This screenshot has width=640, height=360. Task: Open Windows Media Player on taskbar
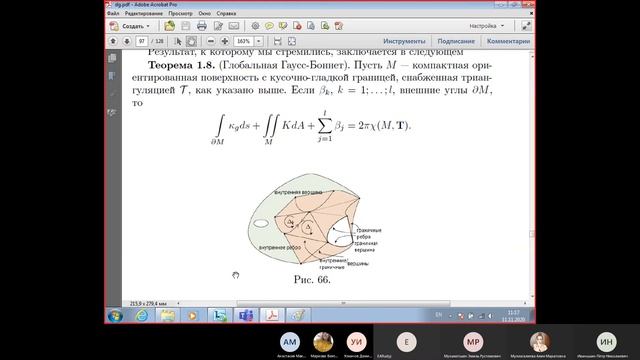coord(192,316)
